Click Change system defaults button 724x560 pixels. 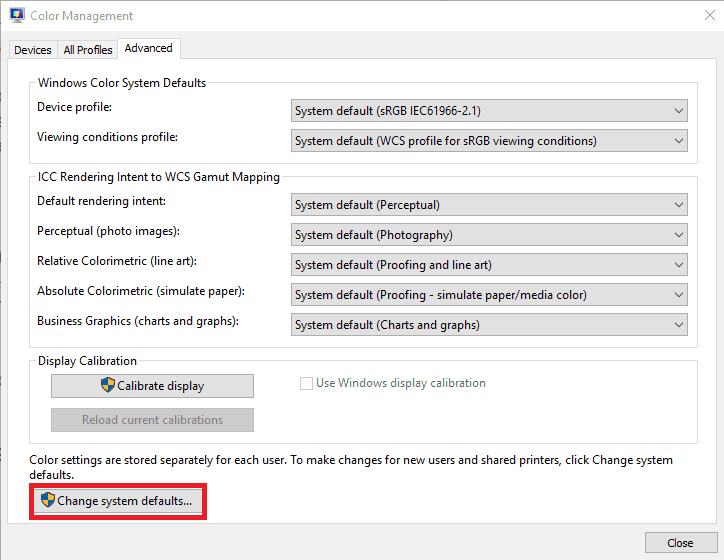point(118,501)
